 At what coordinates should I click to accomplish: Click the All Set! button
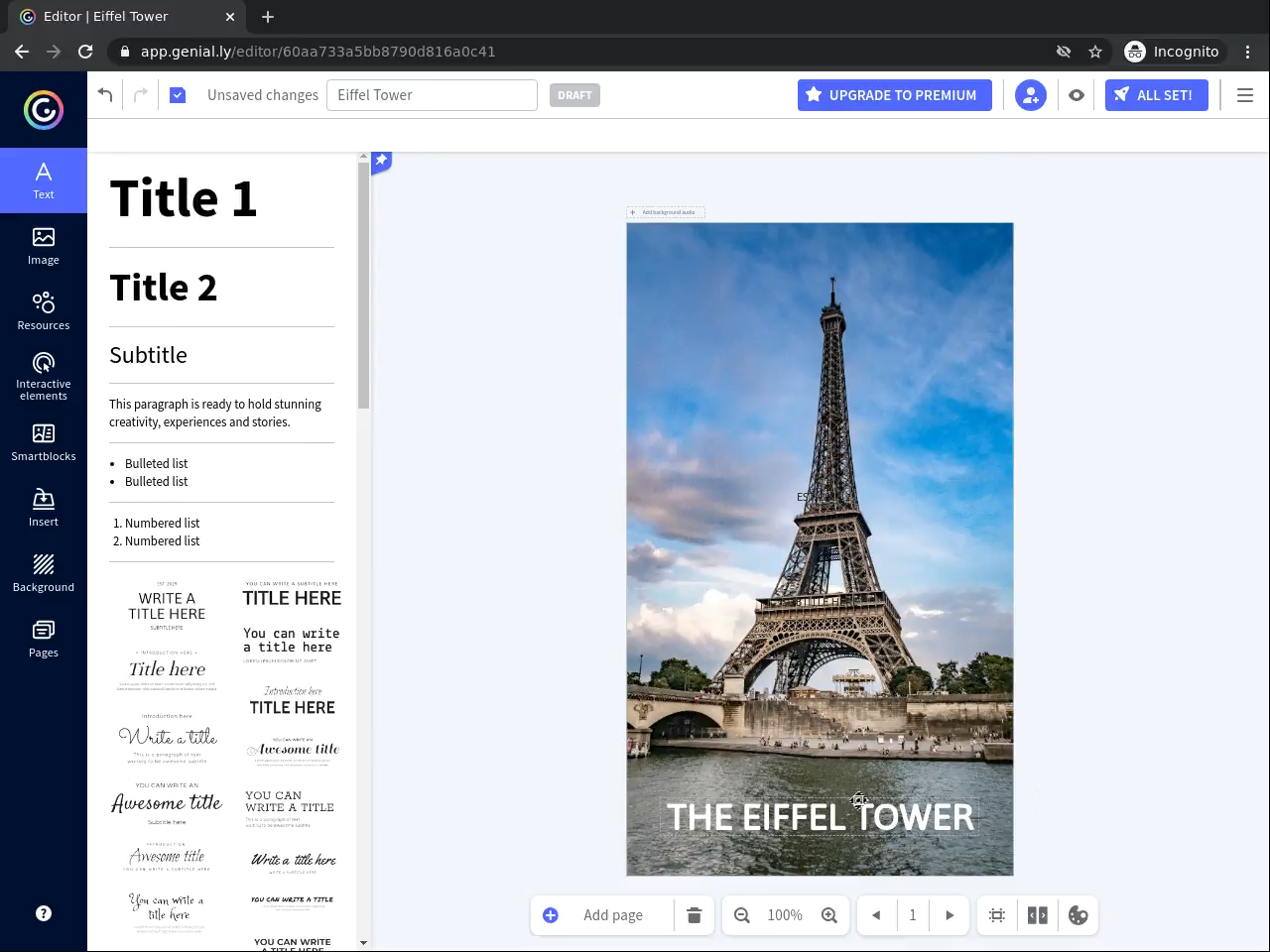click(1156, 95)
